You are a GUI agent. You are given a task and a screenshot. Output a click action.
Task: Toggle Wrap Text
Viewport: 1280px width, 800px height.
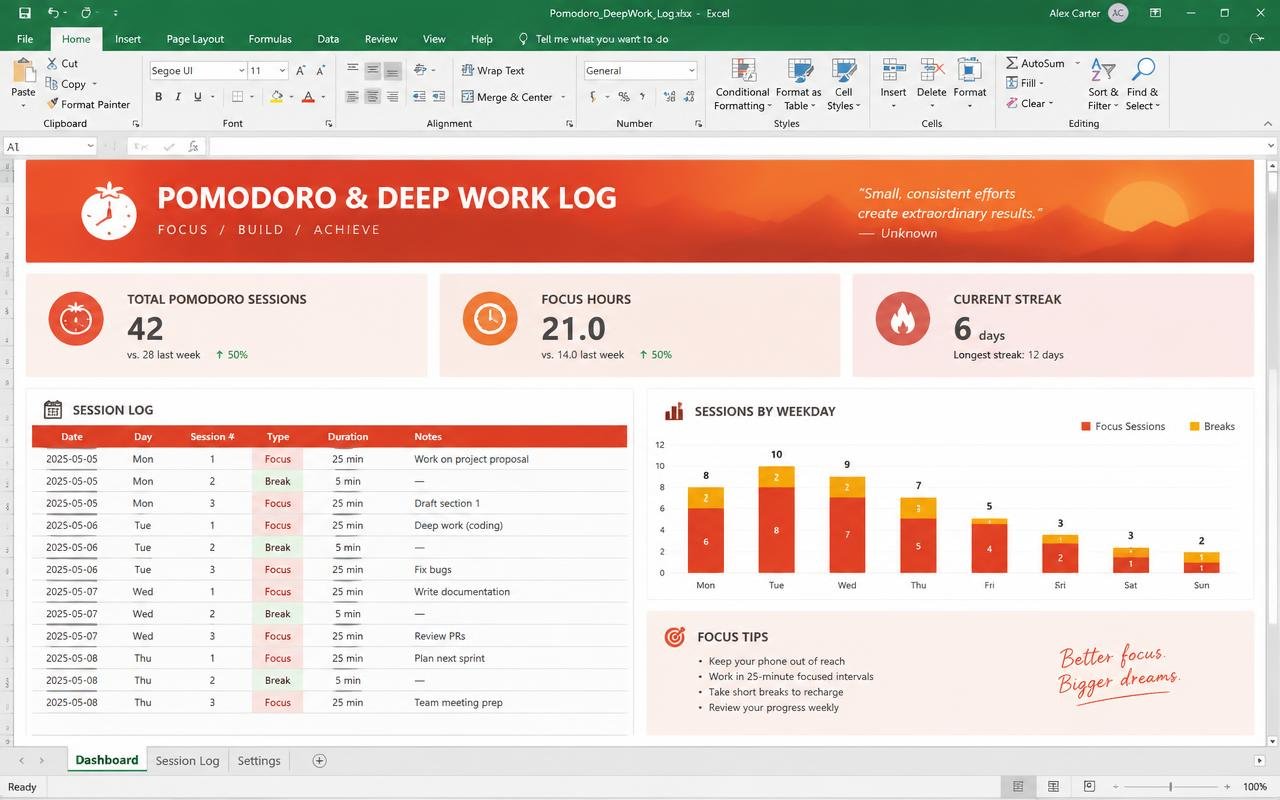tap(493, 71)
